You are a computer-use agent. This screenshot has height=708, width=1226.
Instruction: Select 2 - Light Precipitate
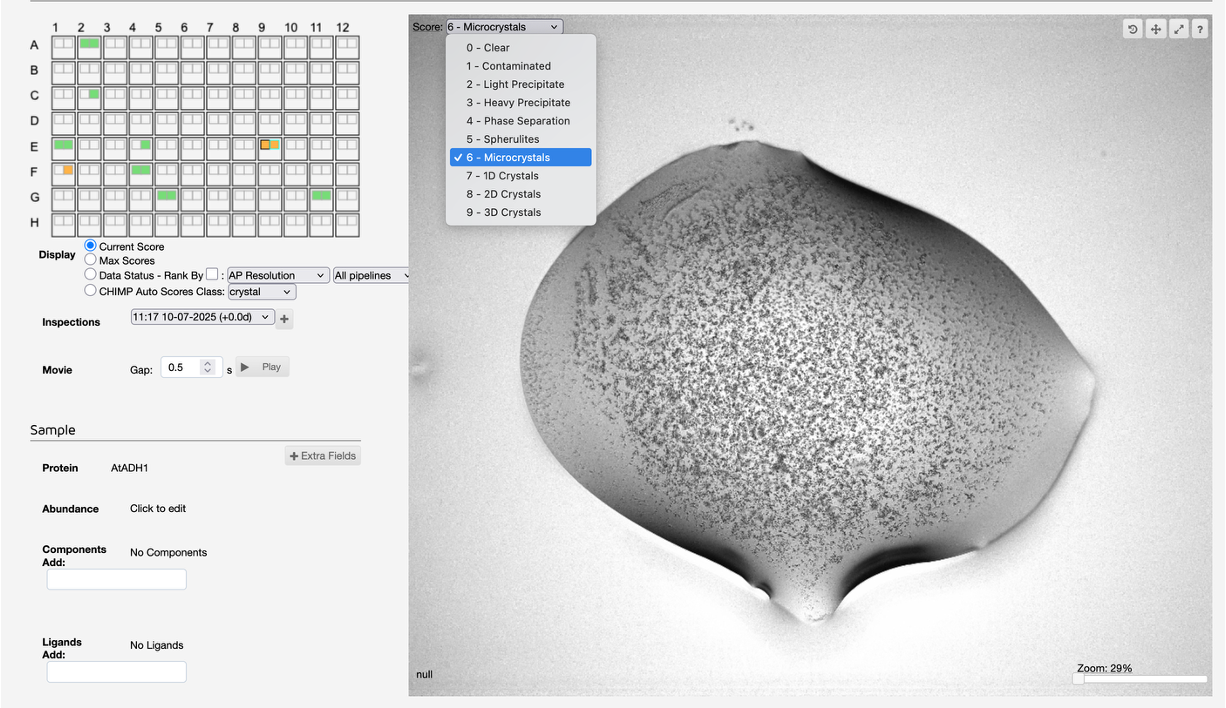[x=521, y=84]
